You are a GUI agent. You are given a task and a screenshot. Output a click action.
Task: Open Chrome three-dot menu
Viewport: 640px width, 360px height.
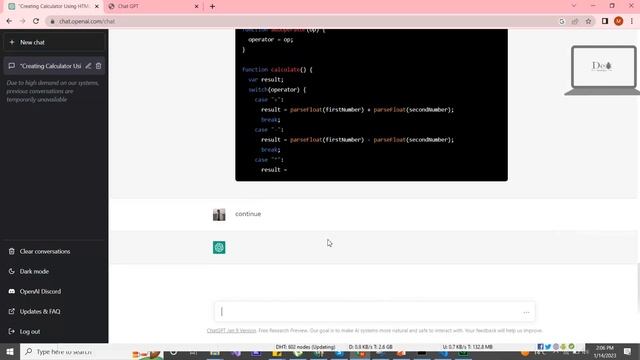[x=631, y=21]
